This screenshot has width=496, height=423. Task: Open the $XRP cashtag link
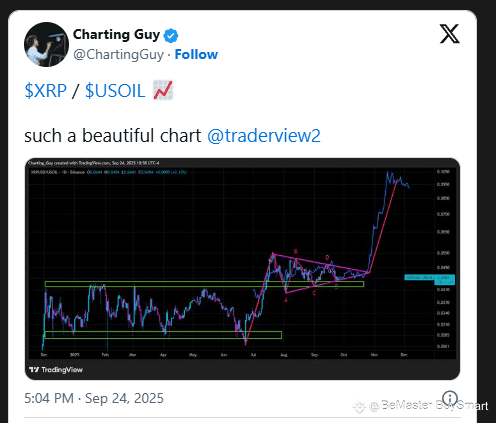46,90
